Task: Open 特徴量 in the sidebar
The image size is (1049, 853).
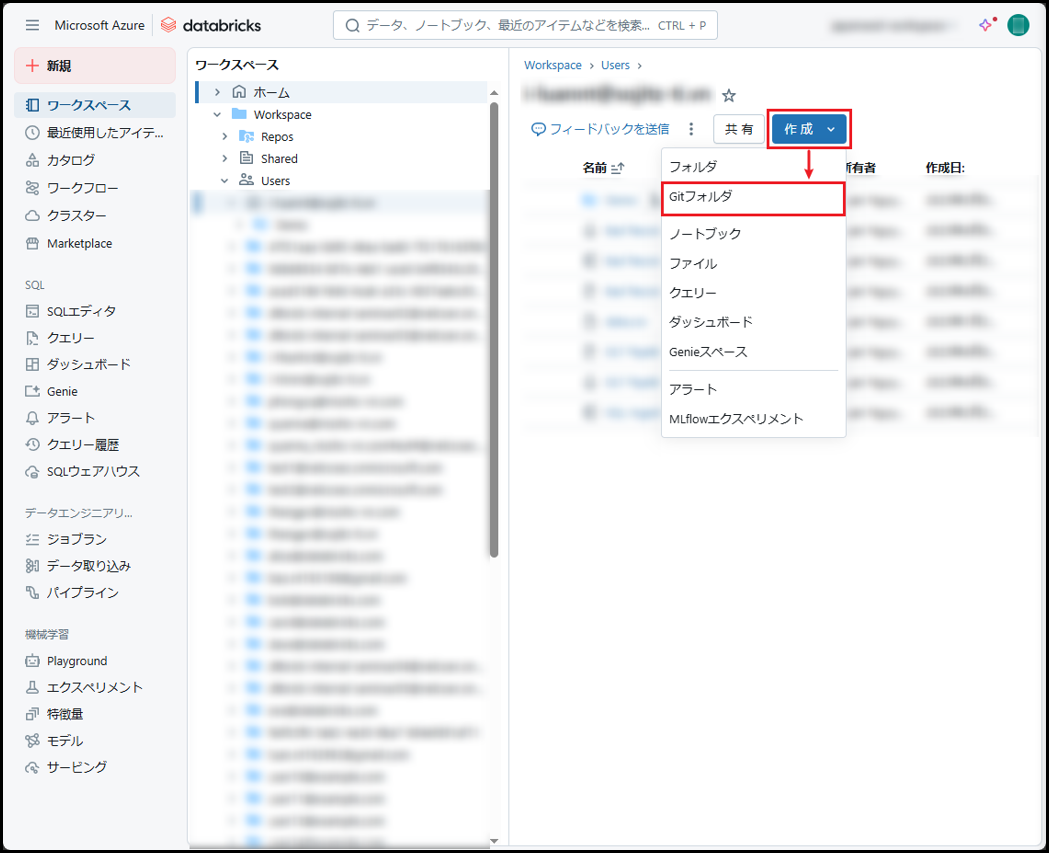Action: 95,715
